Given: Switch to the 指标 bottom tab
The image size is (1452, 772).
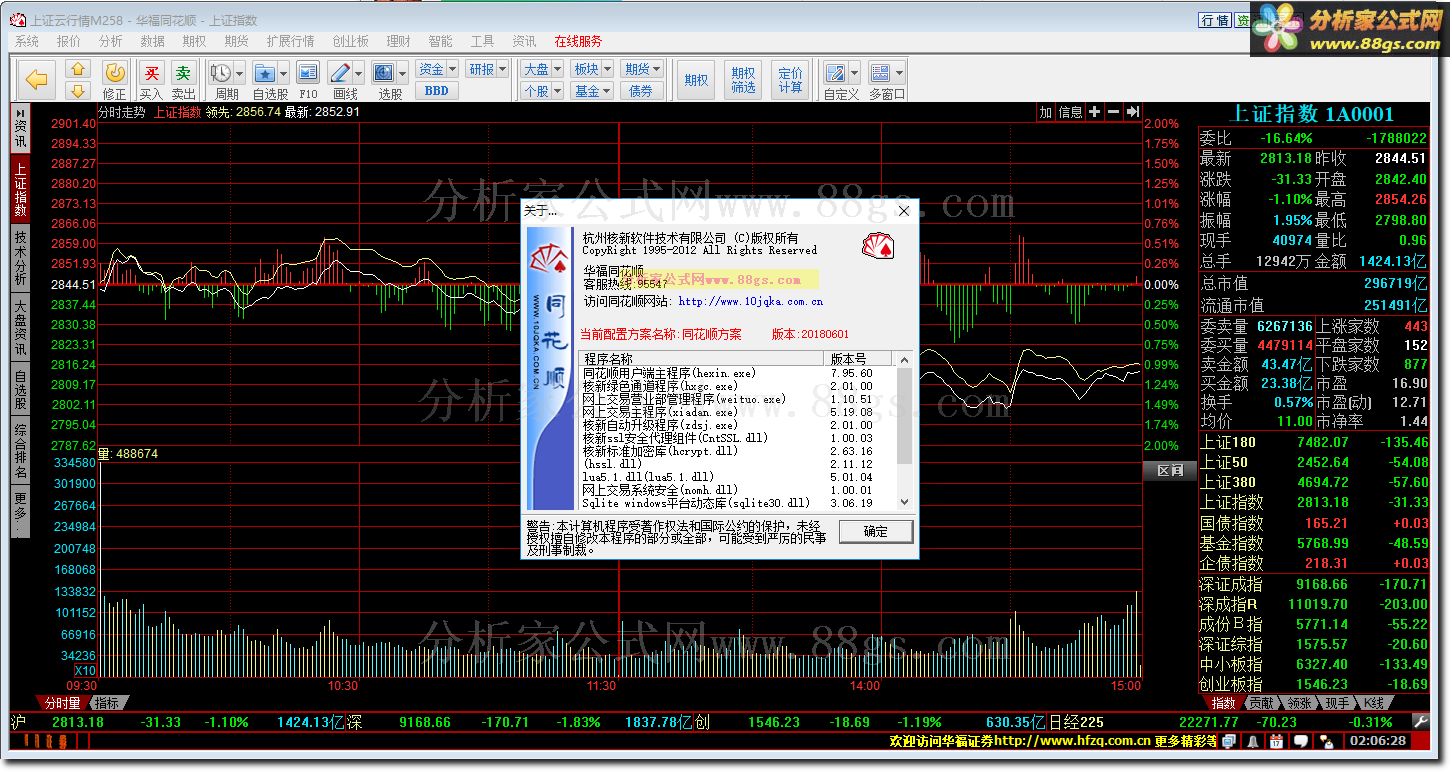Looking at the screenshot, I should coord(107,702).
